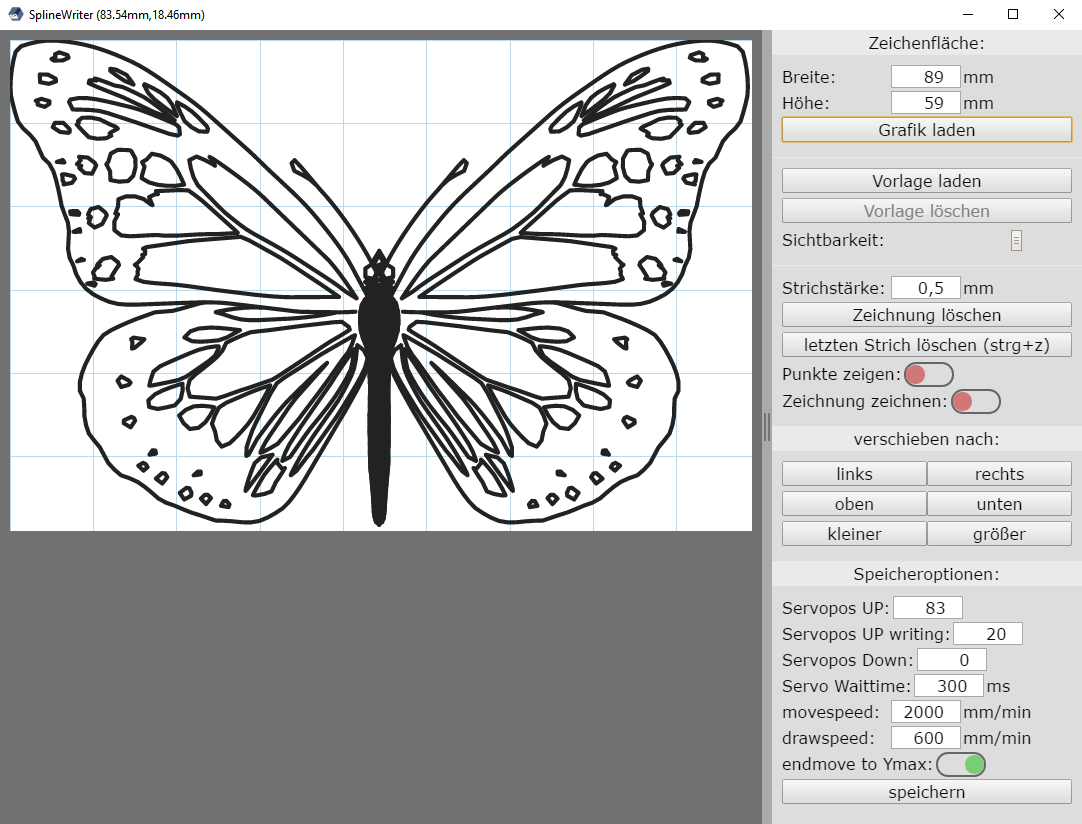Click the Zeichnung löschen button
The width and height of the screenshot is (1082, 824).
926,315
